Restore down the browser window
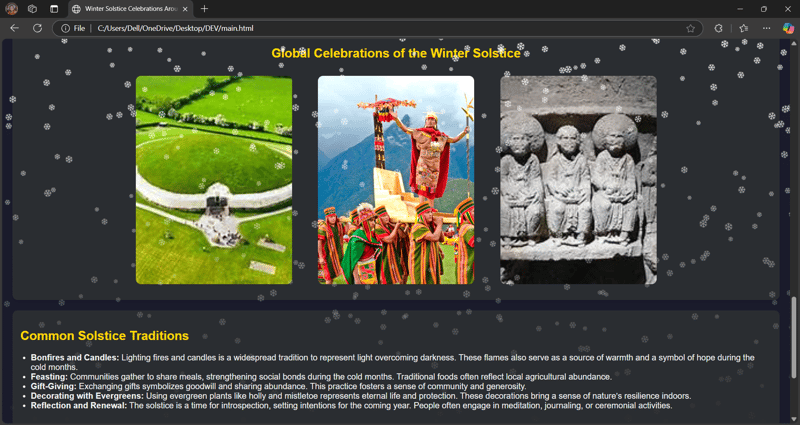 point(764,9)
